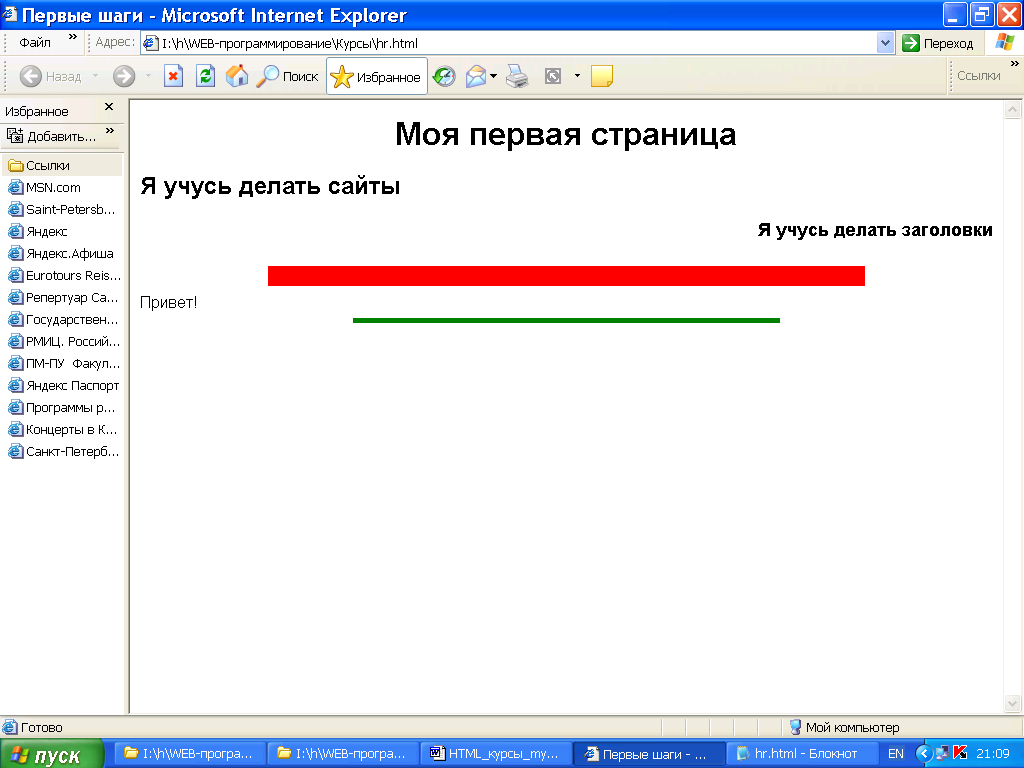Go to Home page icon

coord(237,76)
